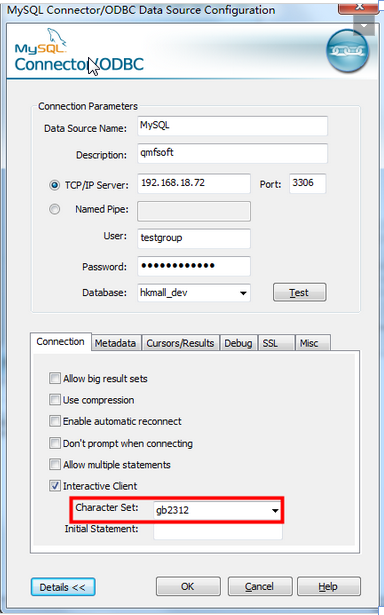Open the Metadata tab
This screenshot has width=384, height=615.
pyautogui.click(x=115, y=343)
